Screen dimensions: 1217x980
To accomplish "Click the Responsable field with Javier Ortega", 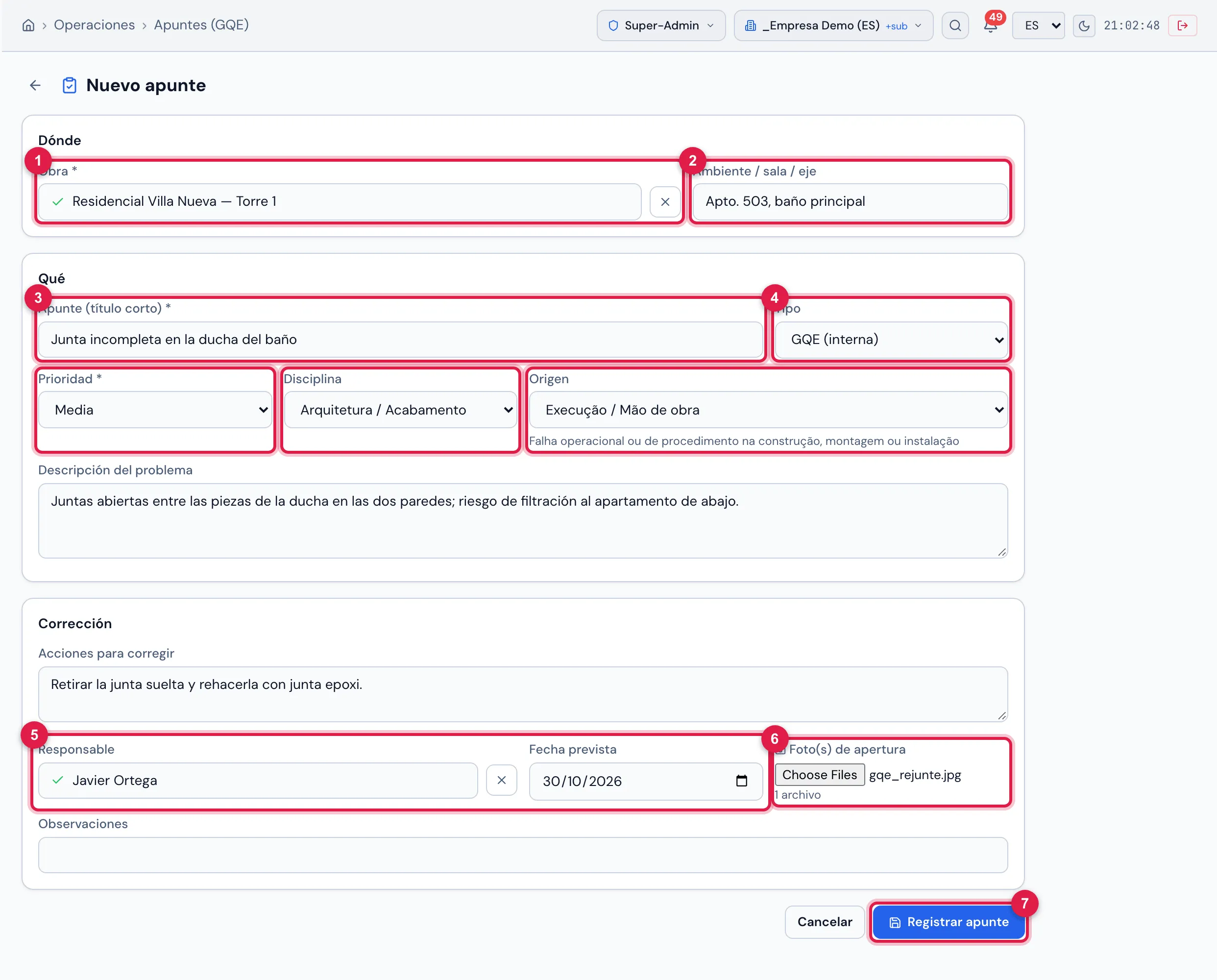I will [258, 780].
